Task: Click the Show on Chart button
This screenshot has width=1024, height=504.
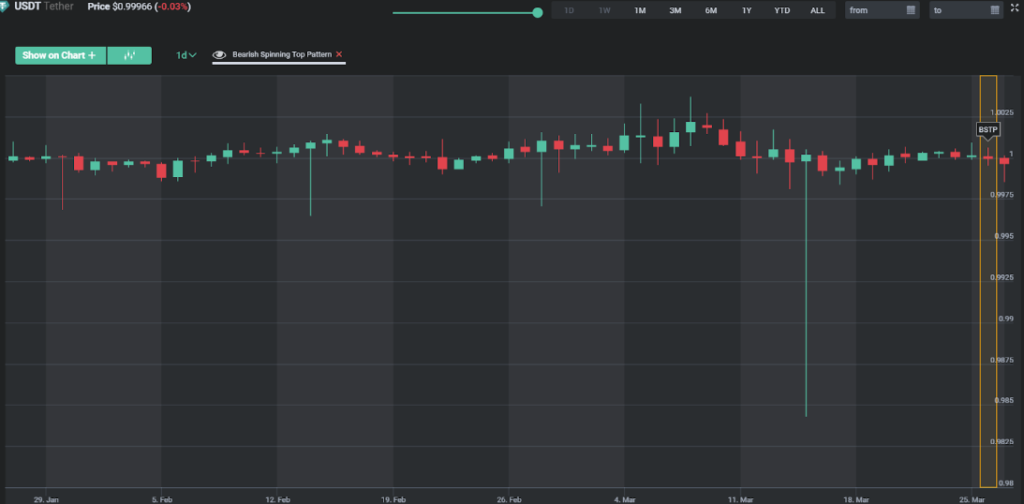Action: (61, 55)
